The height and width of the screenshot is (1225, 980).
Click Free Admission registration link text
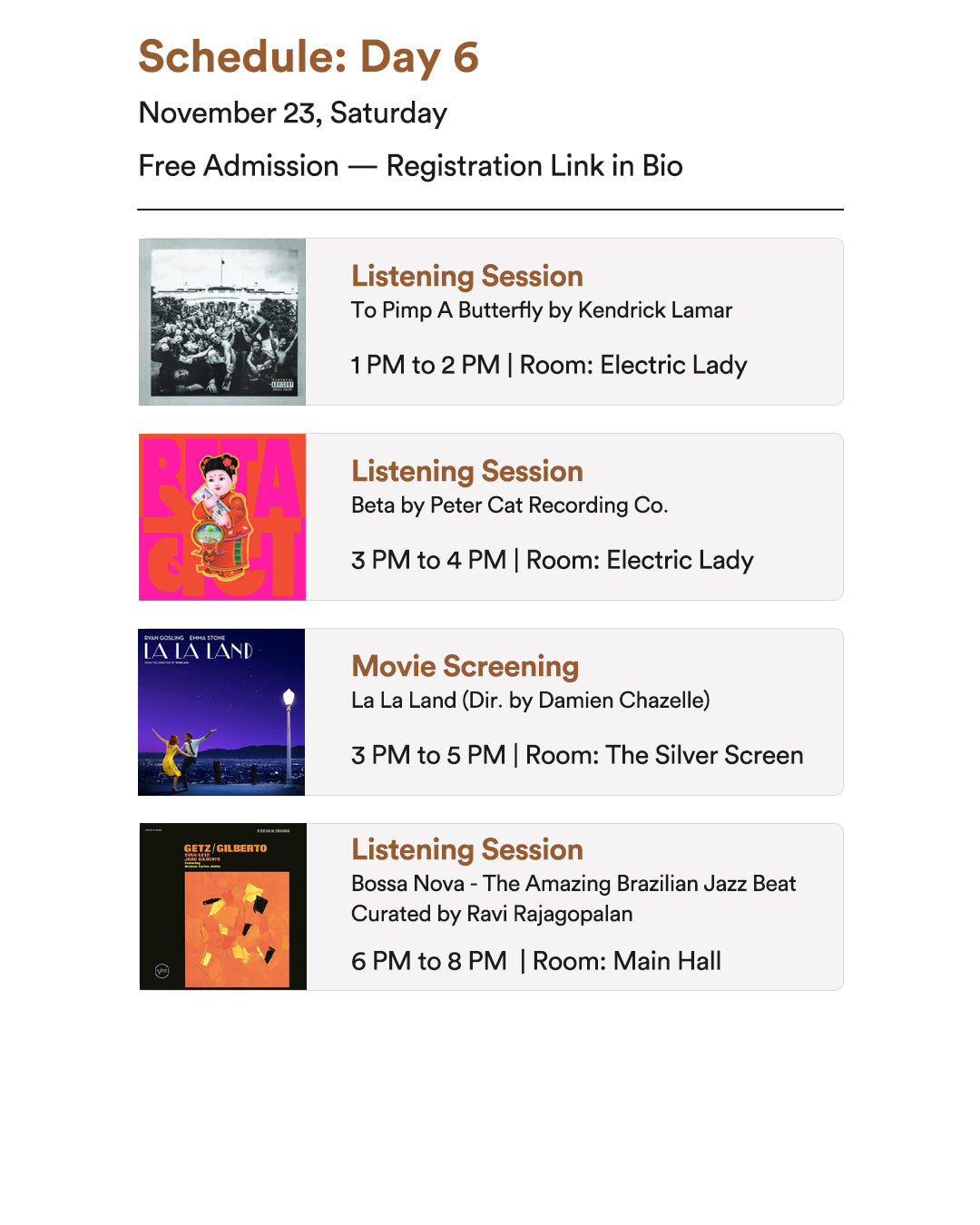[410, 167]
